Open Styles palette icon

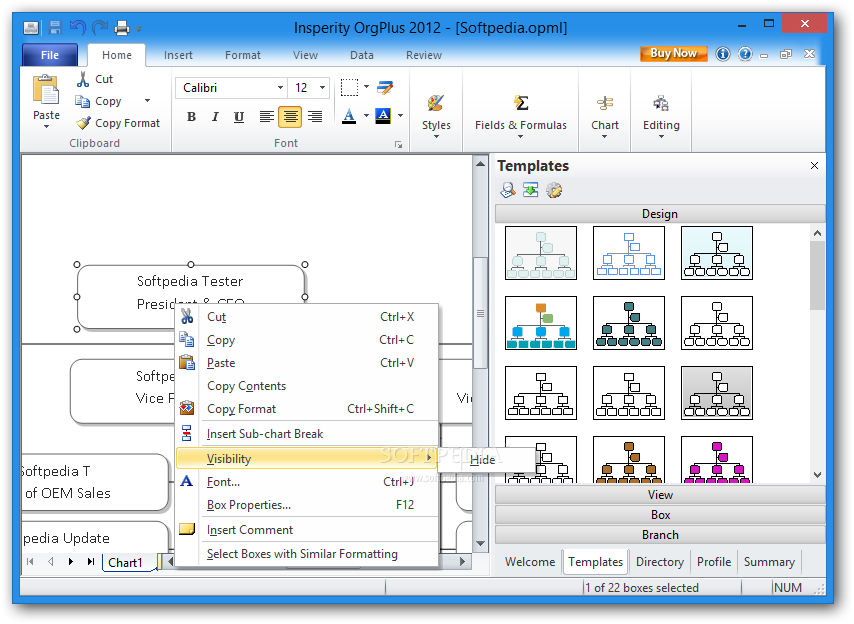click(x=436, y=103)
